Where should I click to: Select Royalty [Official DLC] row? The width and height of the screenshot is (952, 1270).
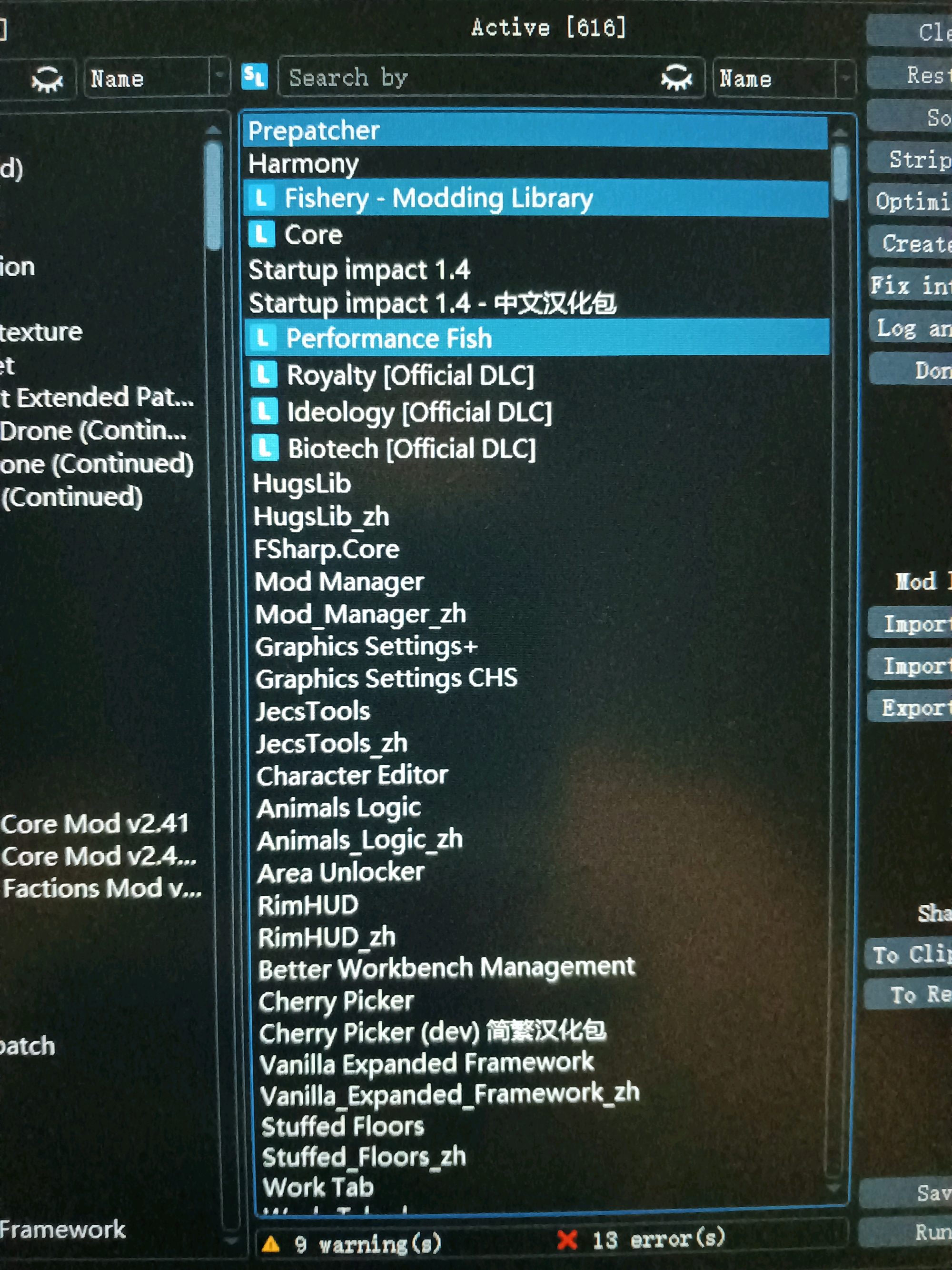(538, 376)
